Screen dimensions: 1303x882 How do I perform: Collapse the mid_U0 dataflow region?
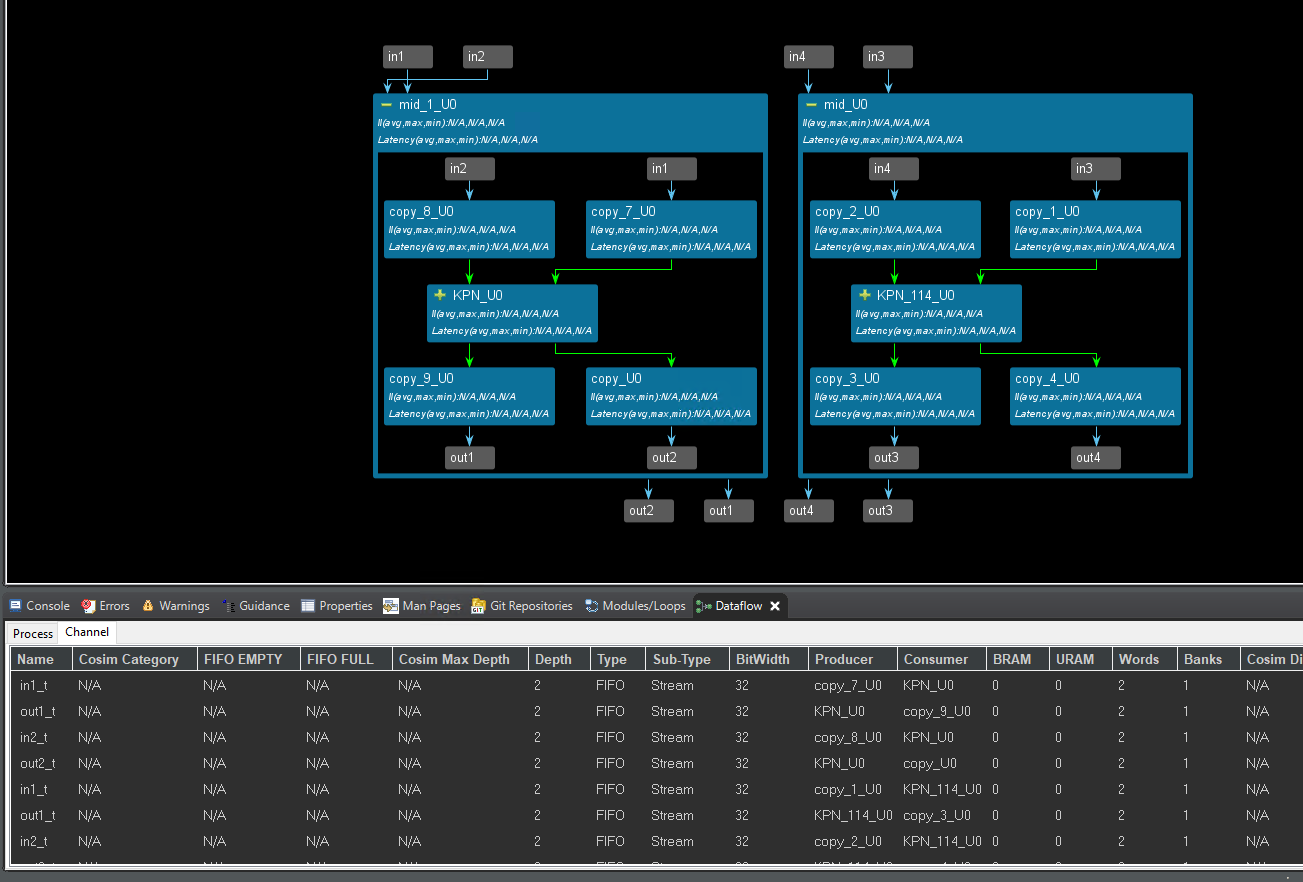(x=811, y=105)
